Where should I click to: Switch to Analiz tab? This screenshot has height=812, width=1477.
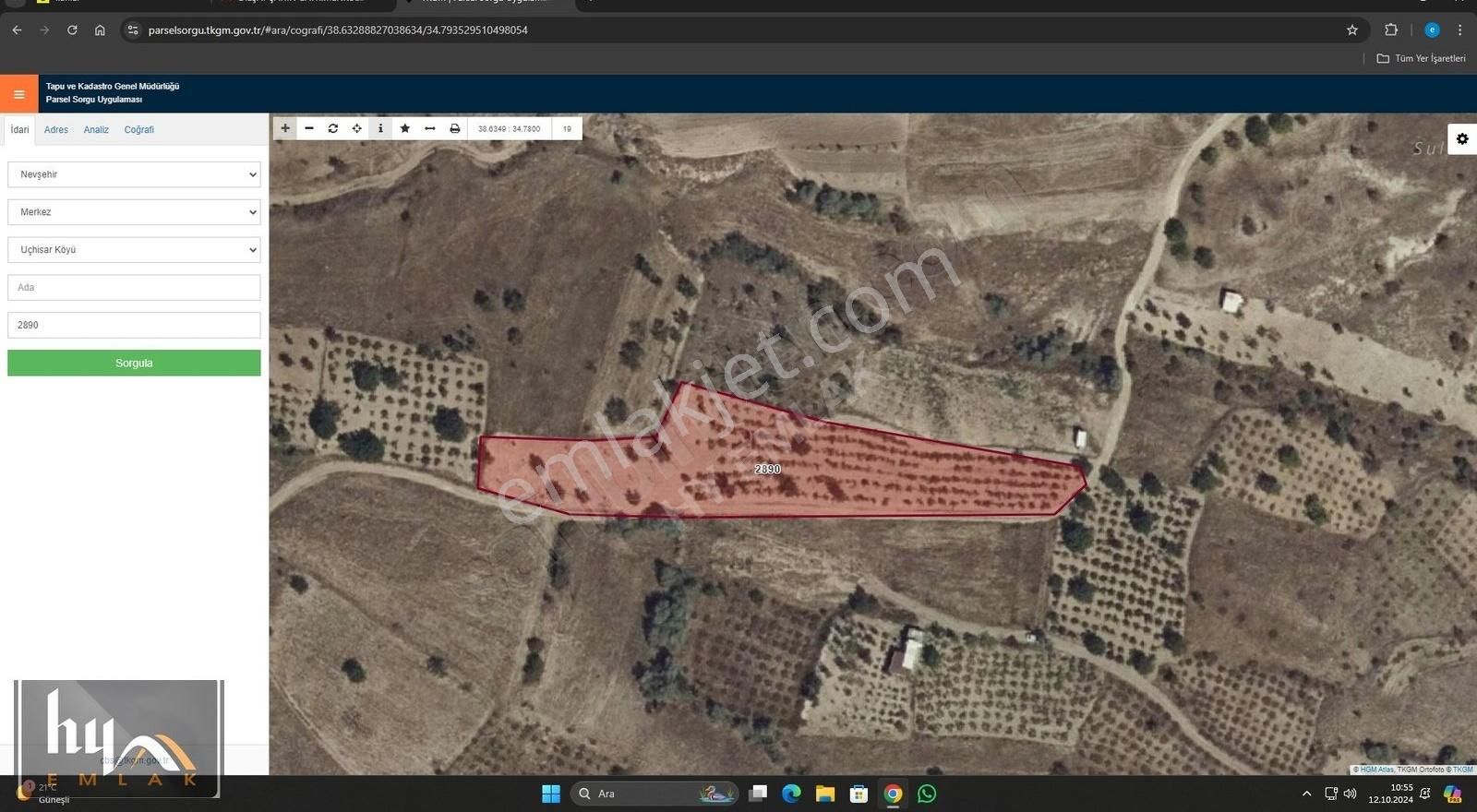[96, 130]
